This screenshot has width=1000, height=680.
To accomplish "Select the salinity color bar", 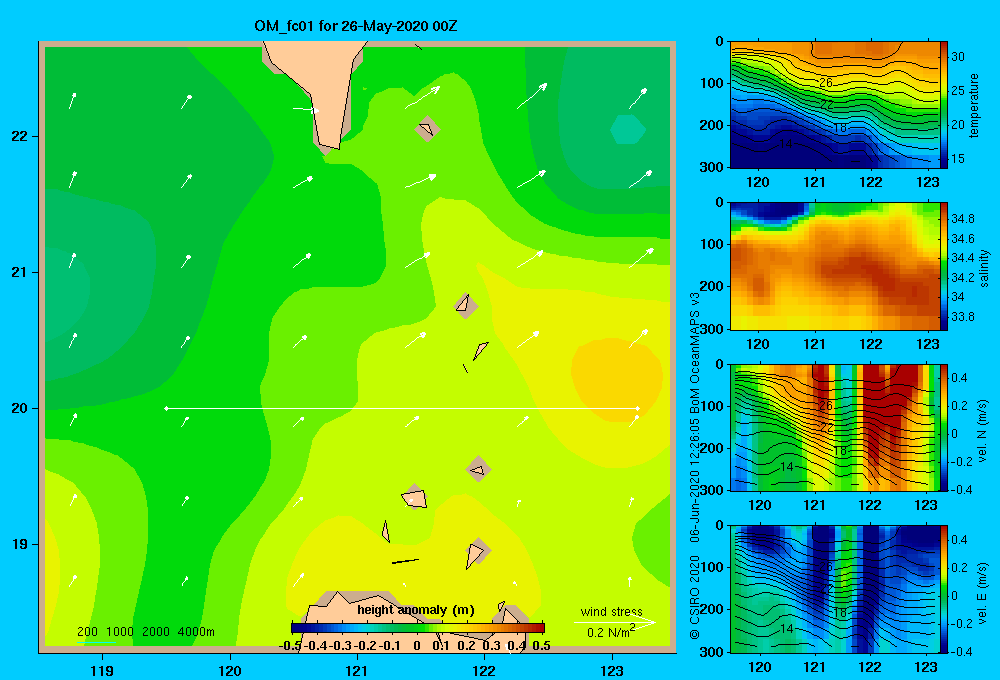I will click(944, 266).
